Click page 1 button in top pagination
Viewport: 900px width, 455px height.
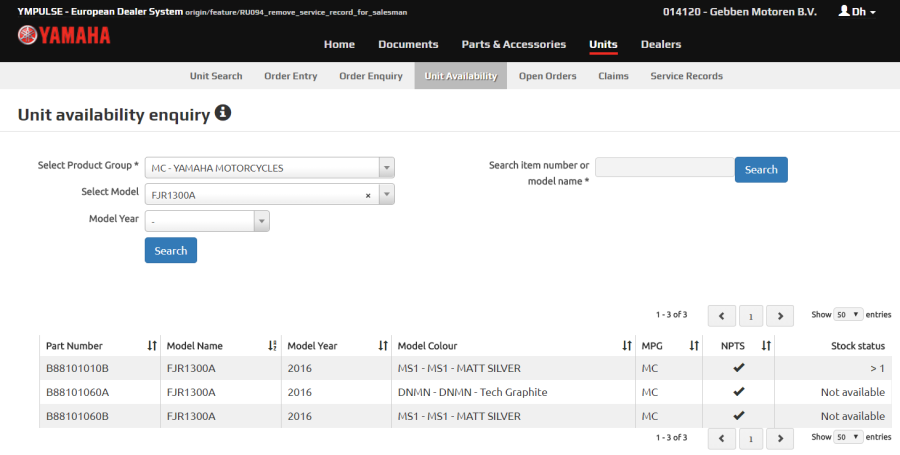751,316
